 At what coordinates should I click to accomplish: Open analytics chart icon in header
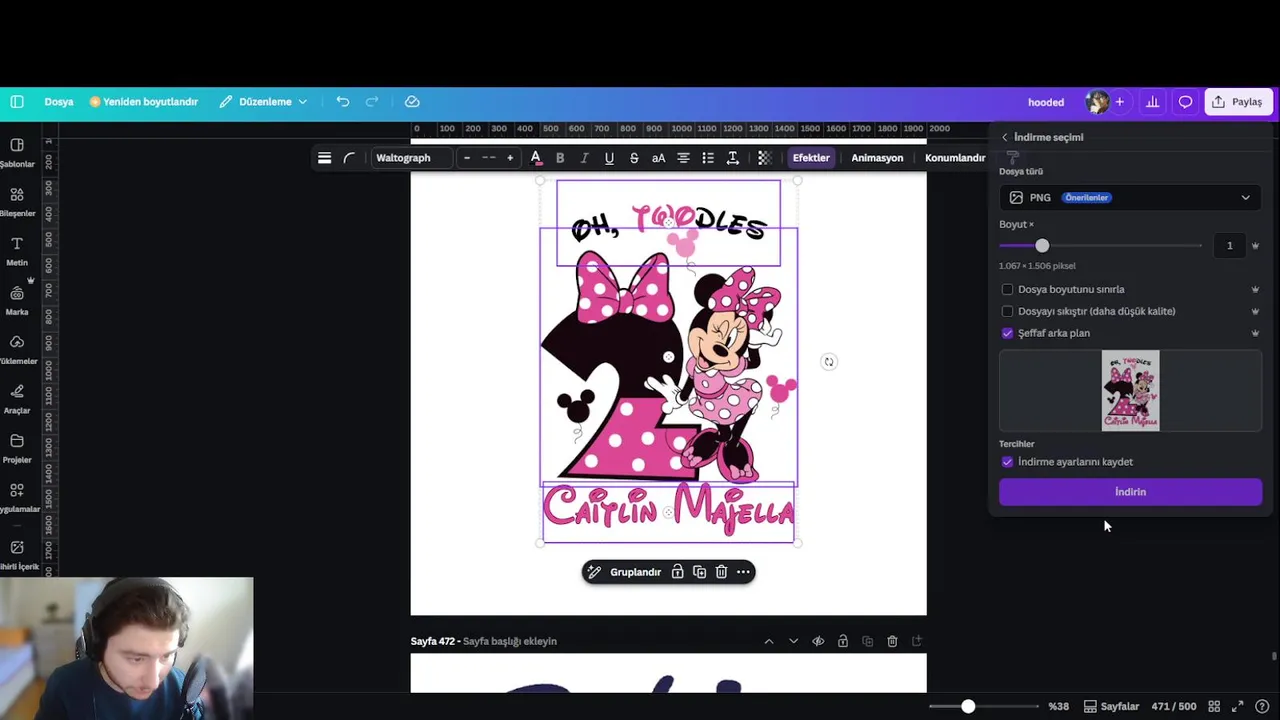point(1152,102)
